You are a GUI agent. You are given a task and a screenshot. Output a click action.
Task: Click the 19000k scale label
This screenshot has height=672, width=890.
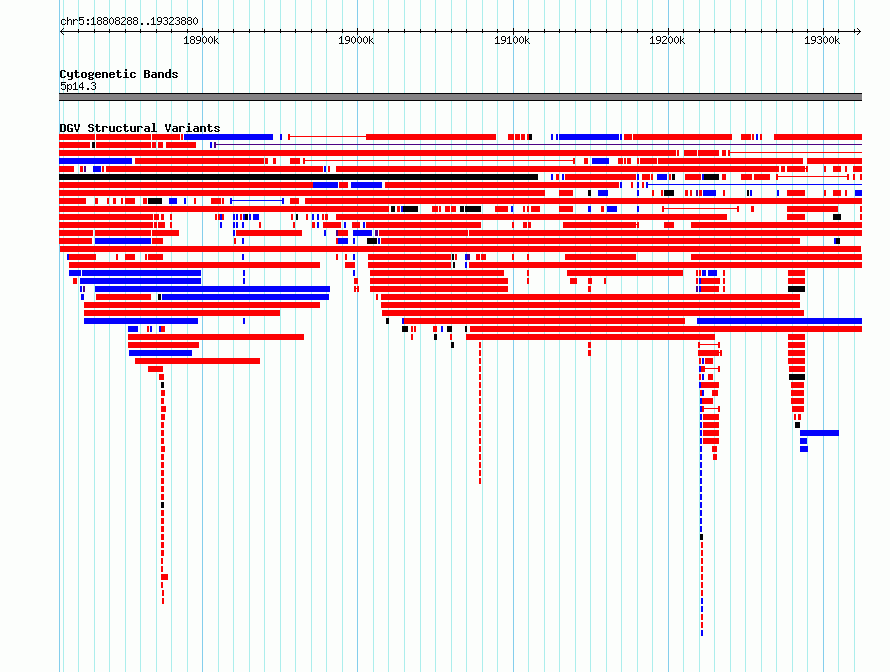click(x=356, y=40)
